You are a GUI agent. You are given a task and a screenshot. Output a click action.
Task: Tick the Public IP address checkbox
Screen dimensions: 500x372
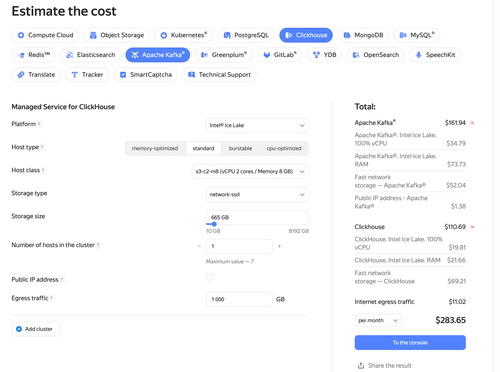point(209,277)
